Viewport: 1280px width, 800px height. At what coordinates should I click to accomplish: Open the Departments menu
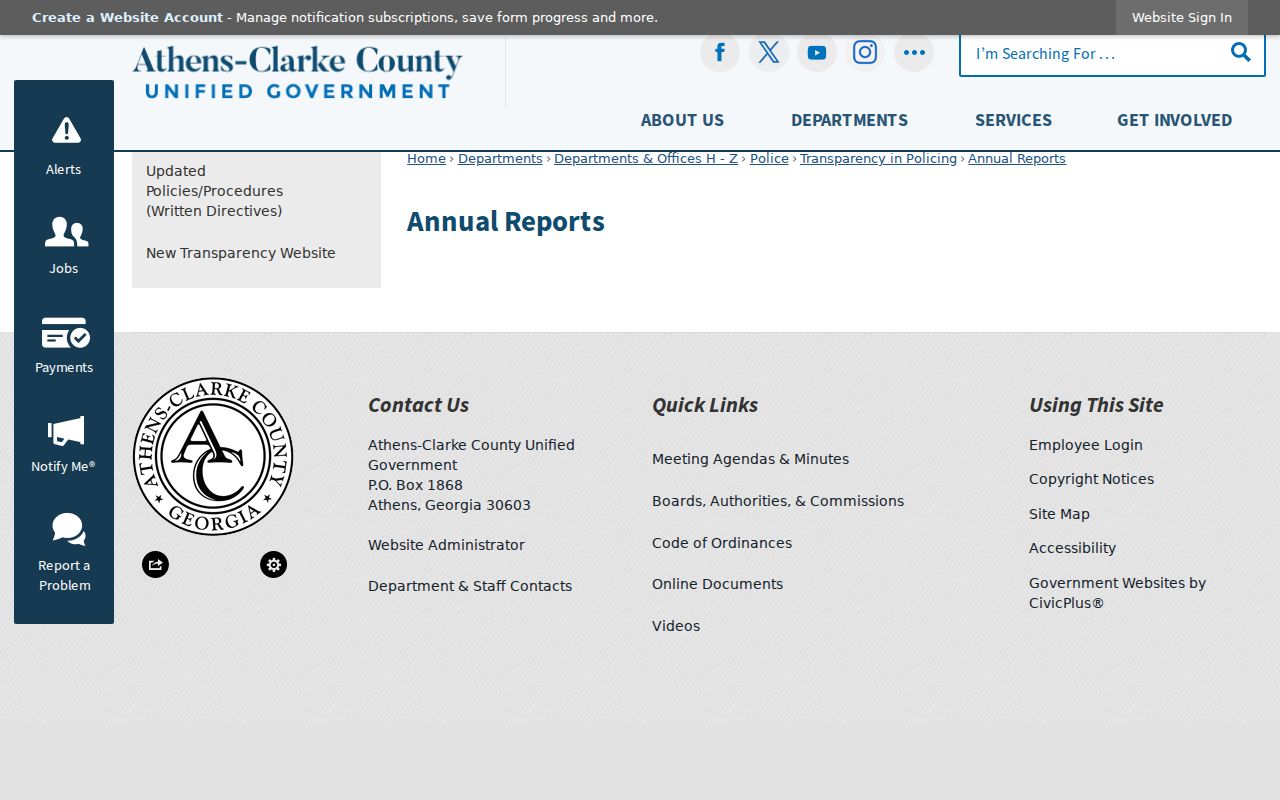point(849,120)
